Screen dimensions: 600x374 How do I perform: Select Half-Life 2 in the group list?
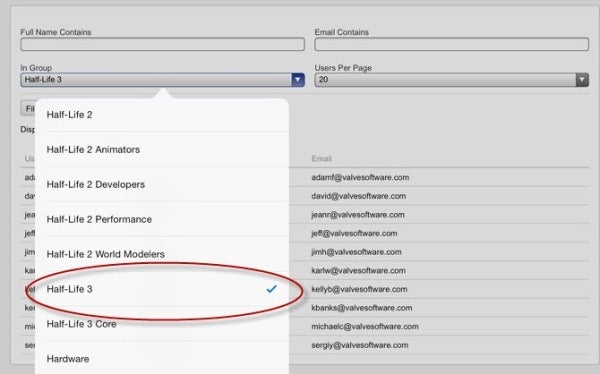[x=162, y=115]
